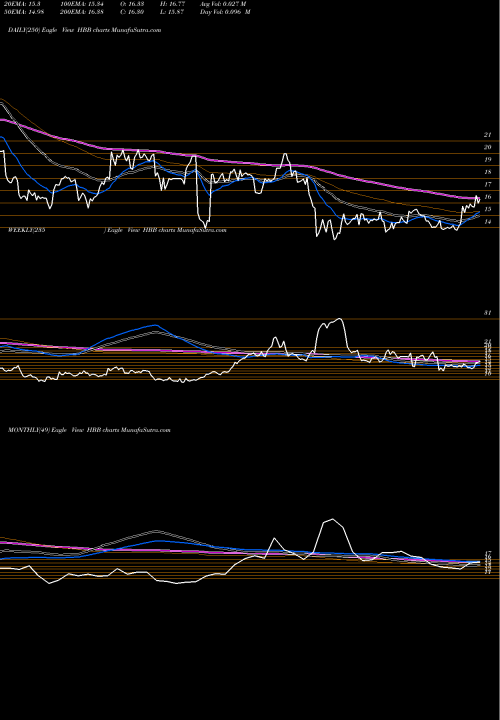Click price label 14 on daily axis

pos(487,222)
